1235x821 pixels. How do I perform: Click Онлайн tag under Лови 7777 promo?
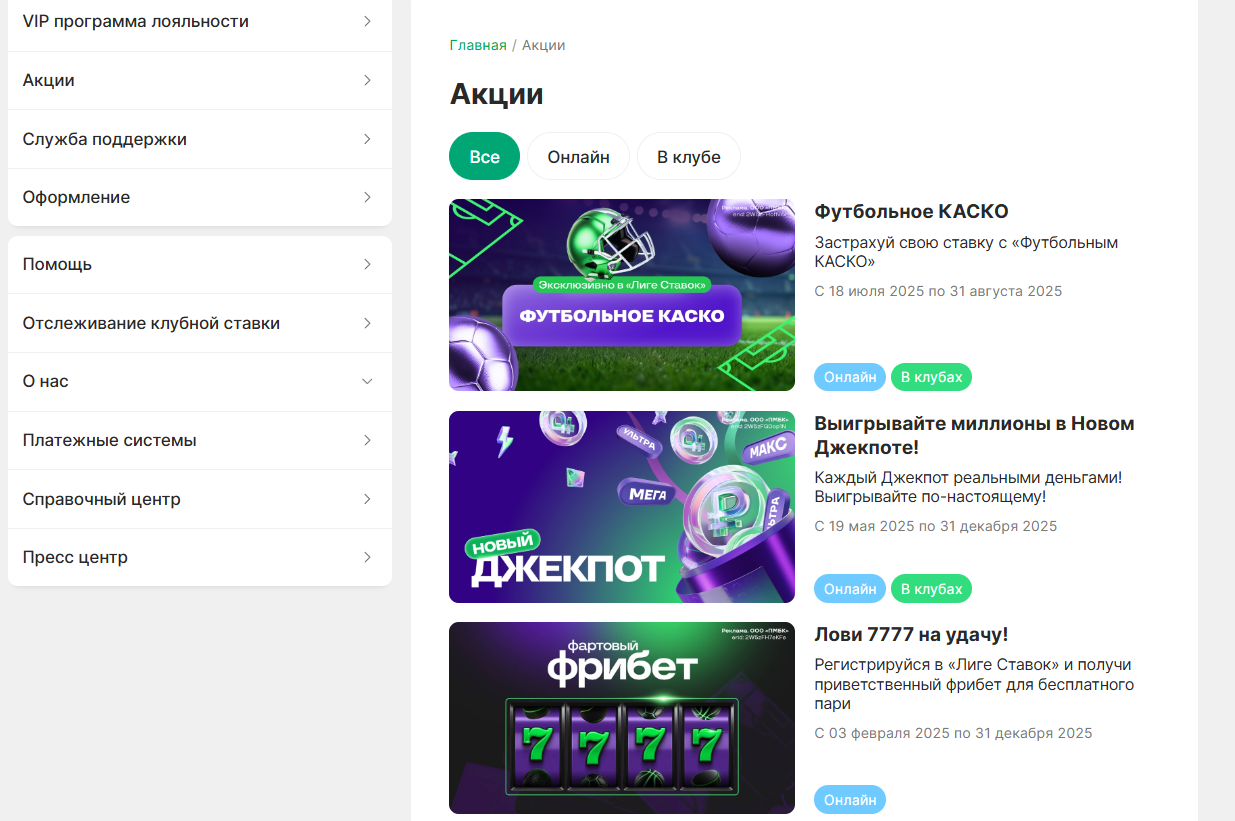(850, 800)
